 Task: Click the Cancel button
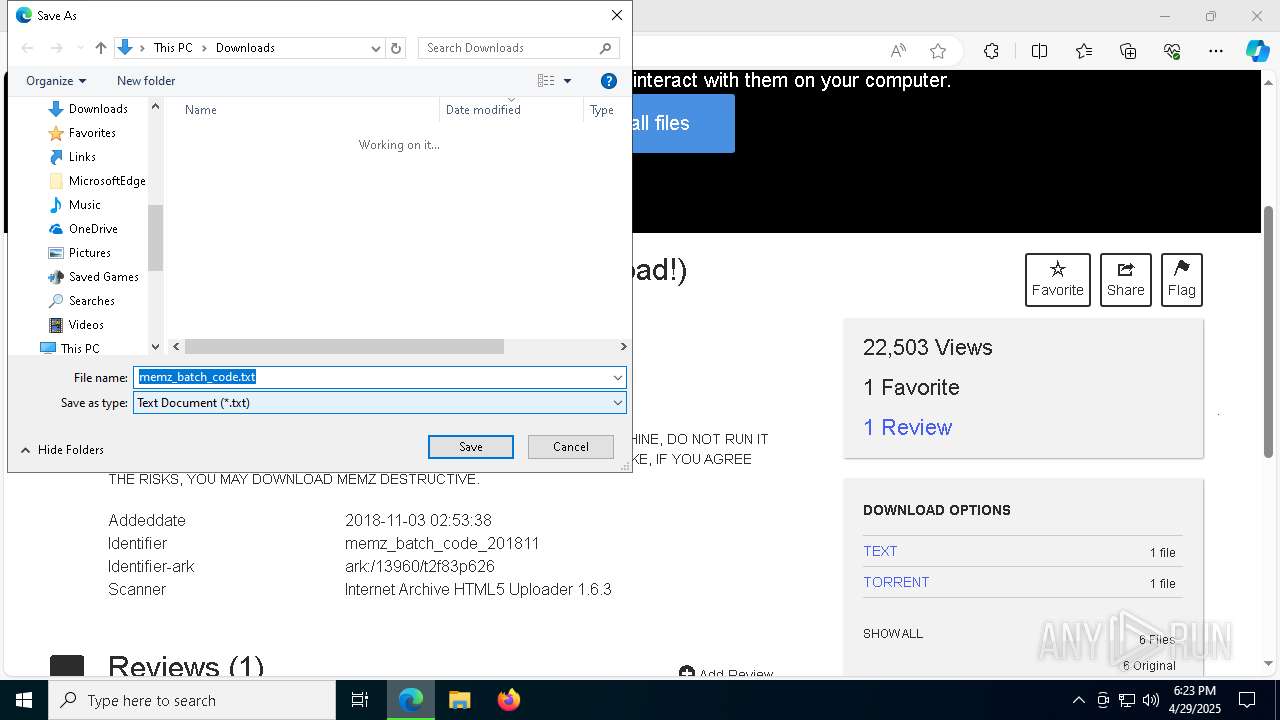[571, 447]
